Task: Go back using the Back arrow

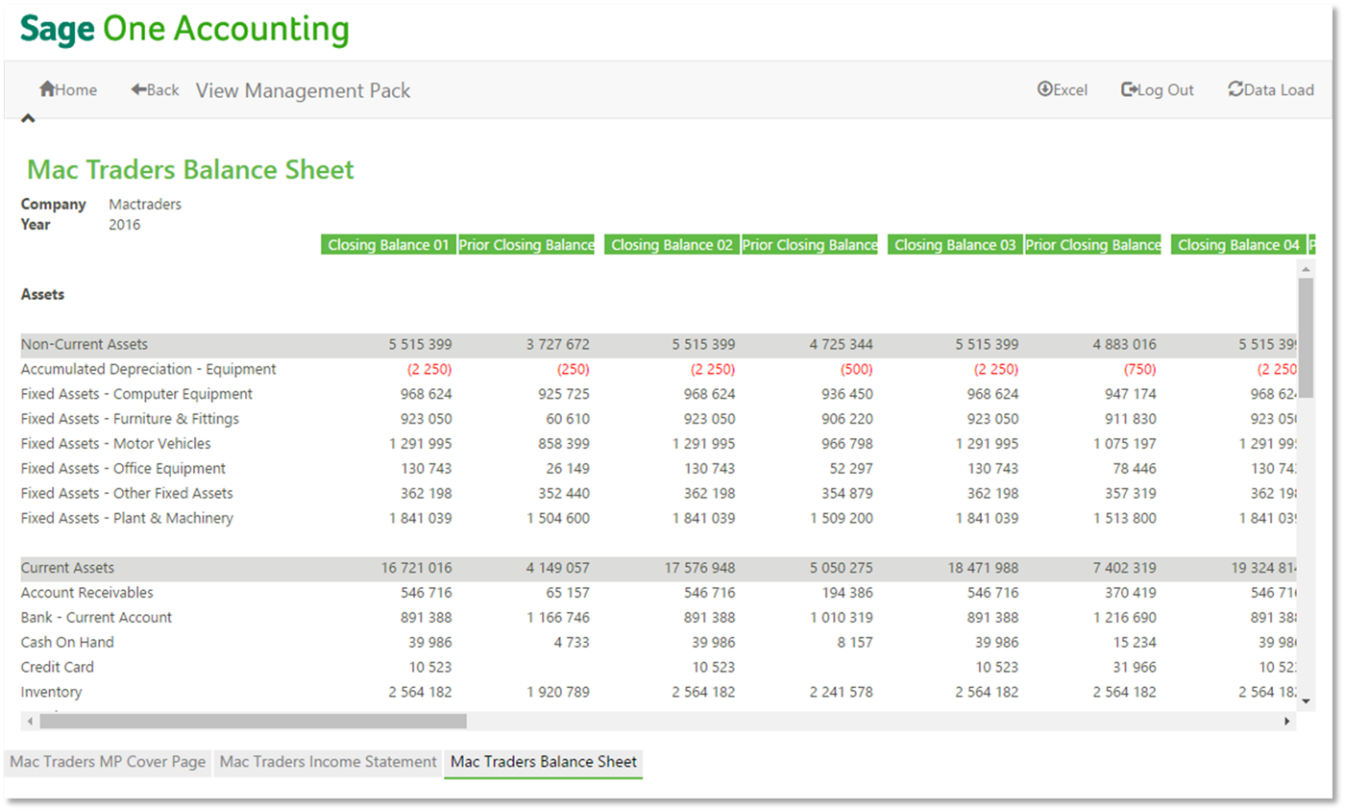Action: [x=139, y=89]
